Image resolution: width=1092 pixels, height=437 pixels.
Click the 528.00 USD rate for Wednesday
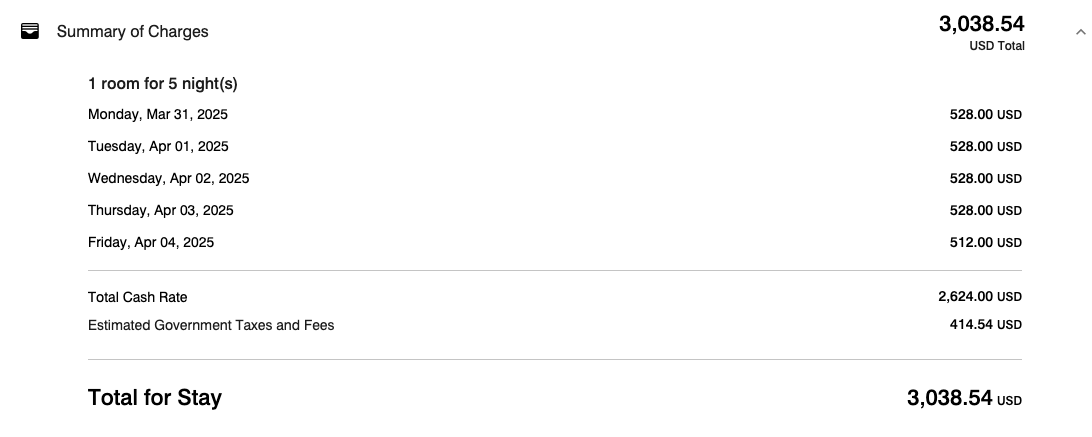pos(985,178)
